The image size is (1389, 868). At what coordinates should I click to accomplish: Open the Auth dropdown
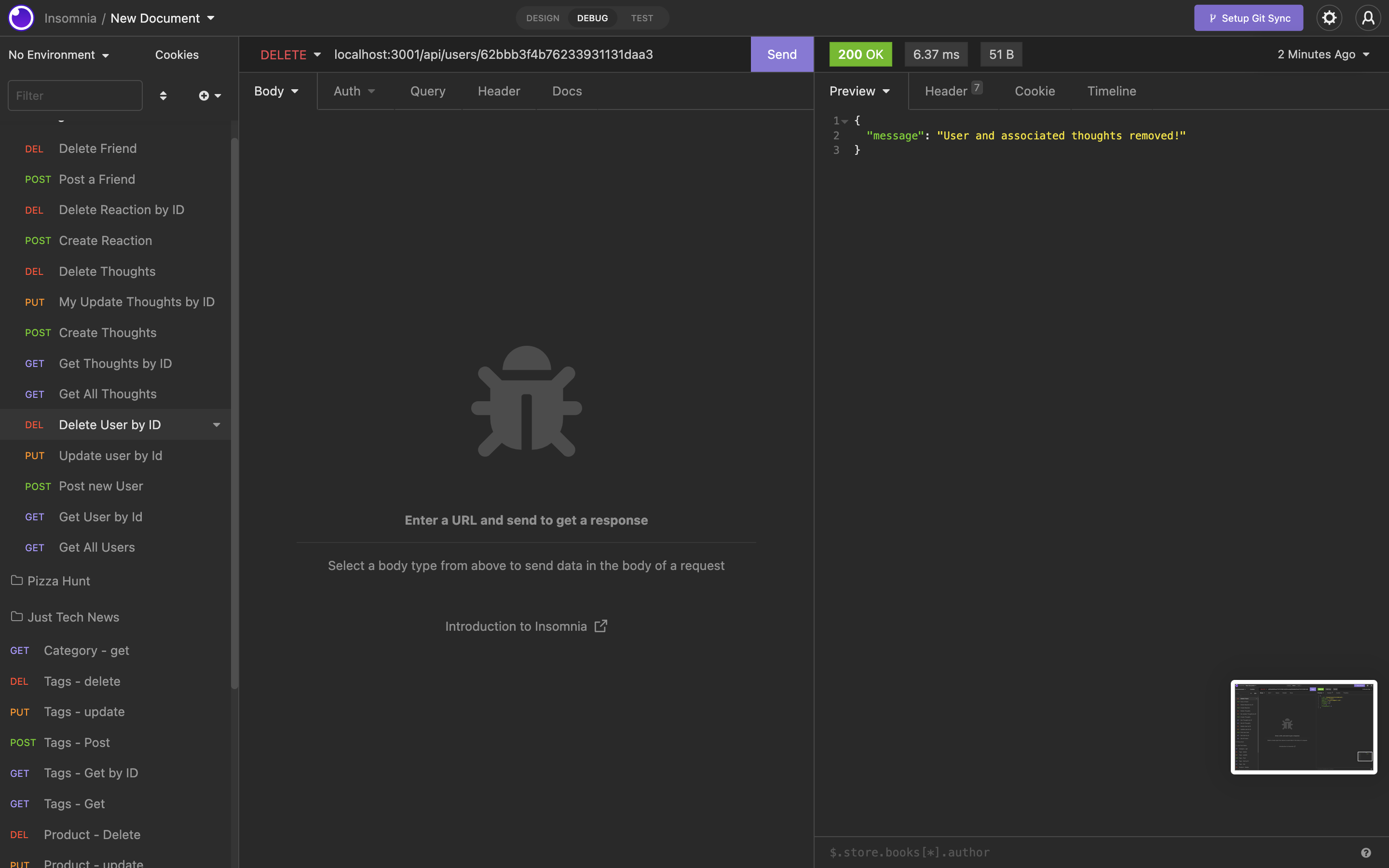pyautogui.click(x=354, y=91)
